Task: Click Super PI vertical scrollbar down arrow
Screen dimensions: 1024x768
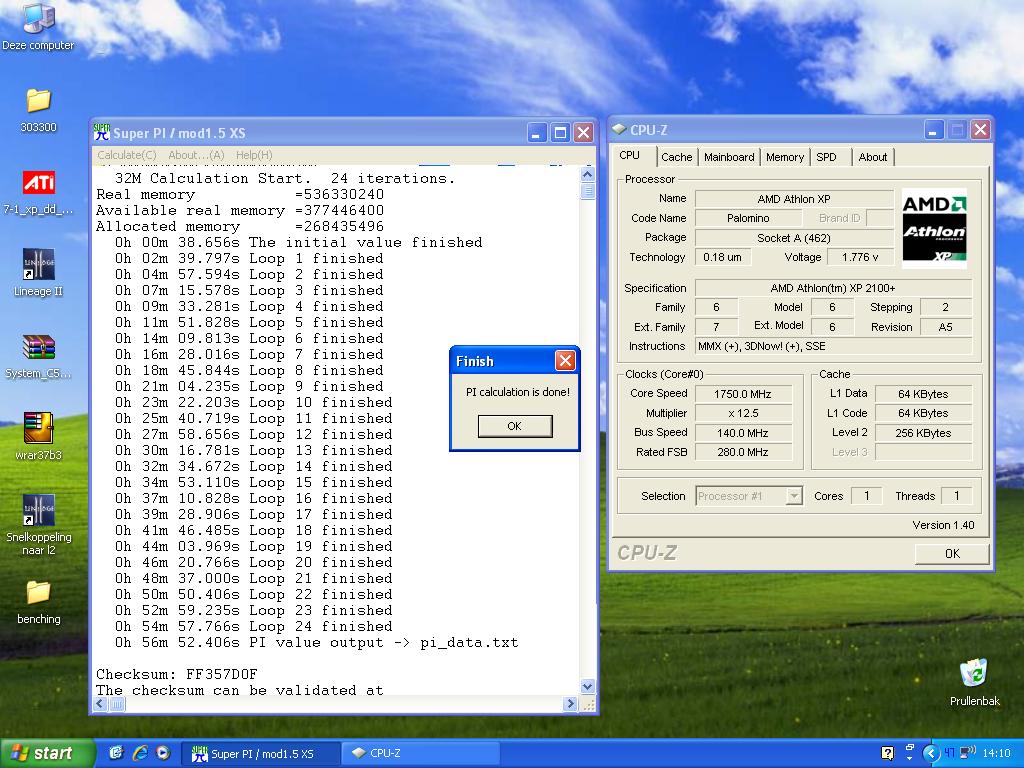Action: tap(587, 686)
